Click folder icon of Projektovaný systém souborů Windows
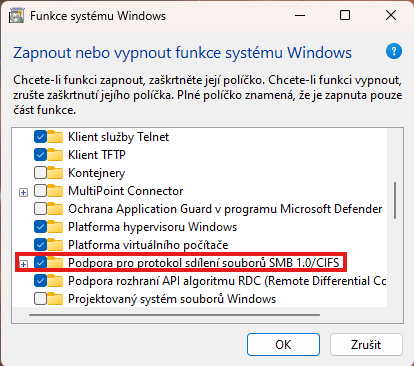The width and height of the screenshot is (414, 366). click(x=55, y=299)
